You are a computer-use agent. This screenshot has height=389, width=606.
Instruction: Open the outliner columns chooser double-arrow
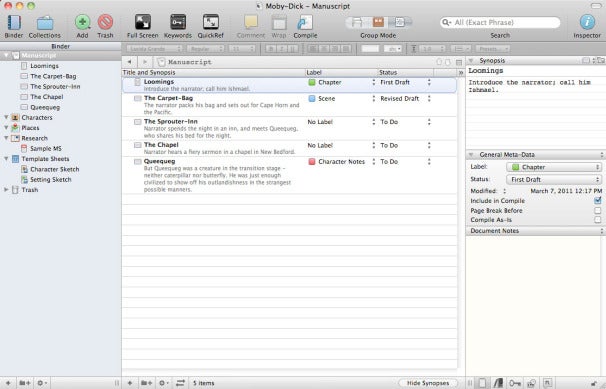point(461,73)
